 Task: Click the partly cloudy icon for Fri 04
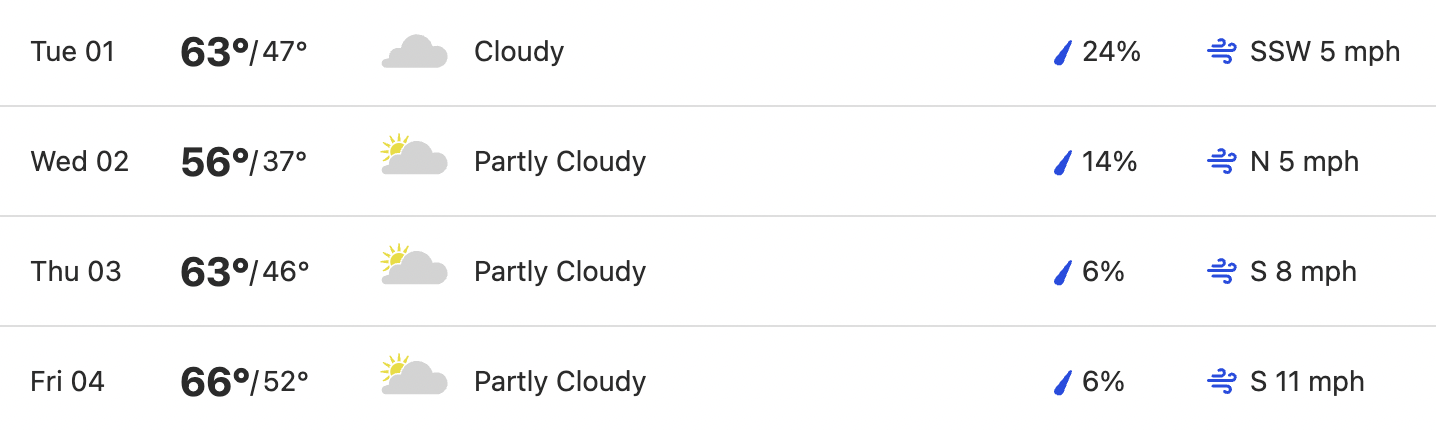414,376
